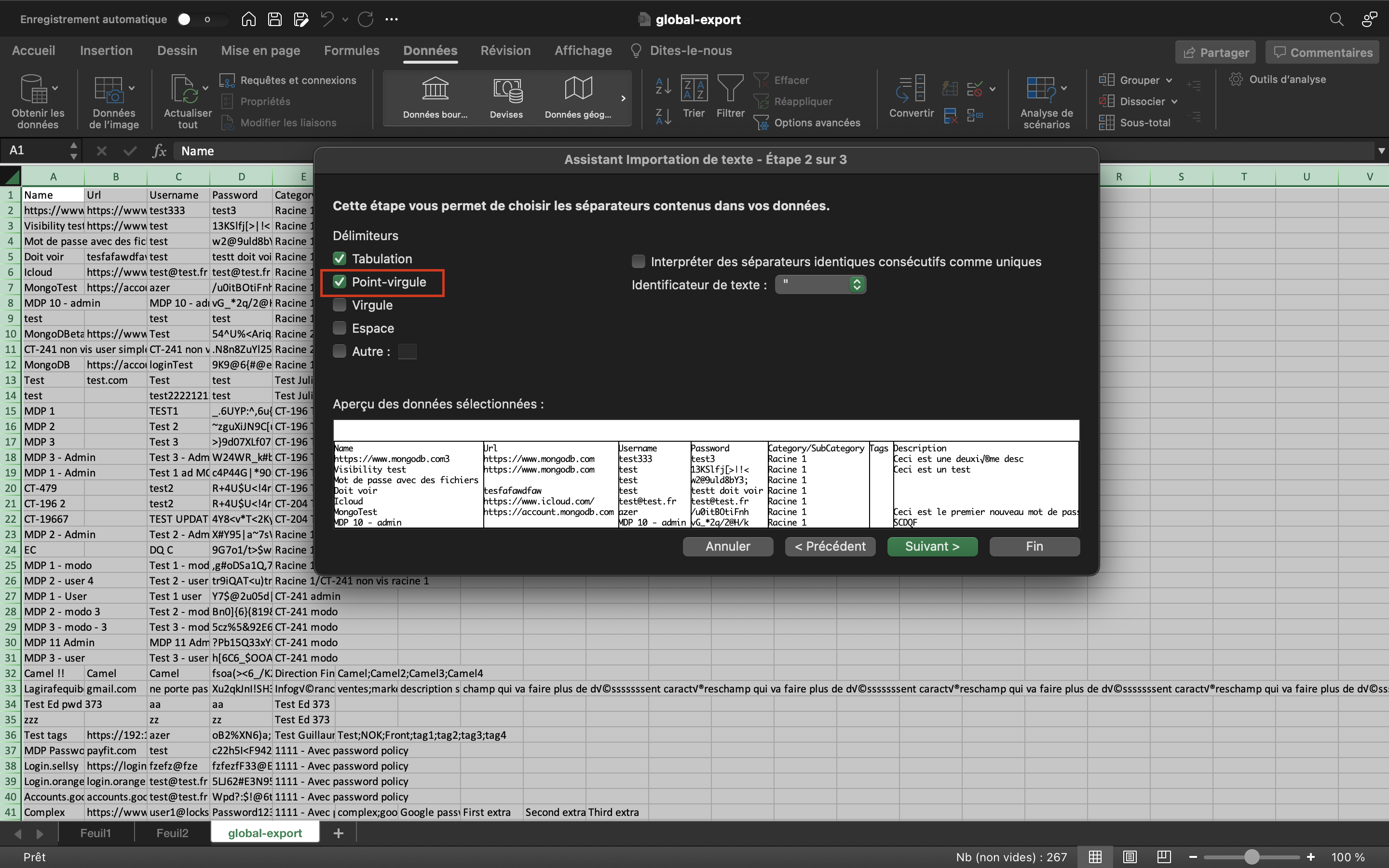Open search magnifier in title bar
Viewport: 1389px width, 868px height.
pos(1336,19)
